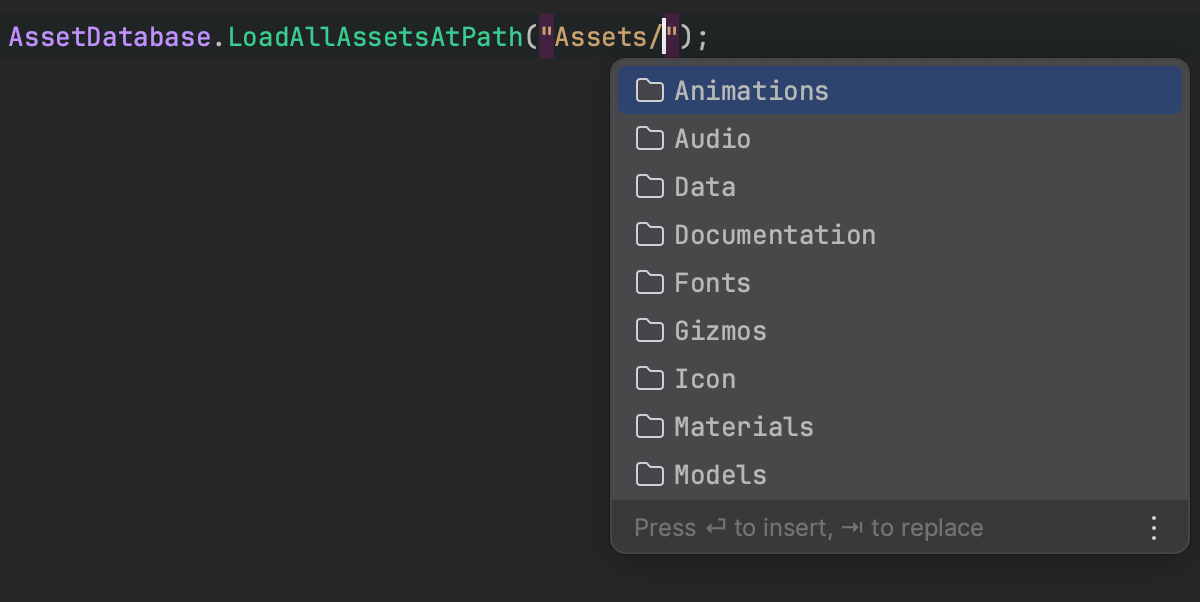The width and height of the screenshot is (1200, 602).
Task: Click the Icon folder's icon
Action: click(650, 379)
